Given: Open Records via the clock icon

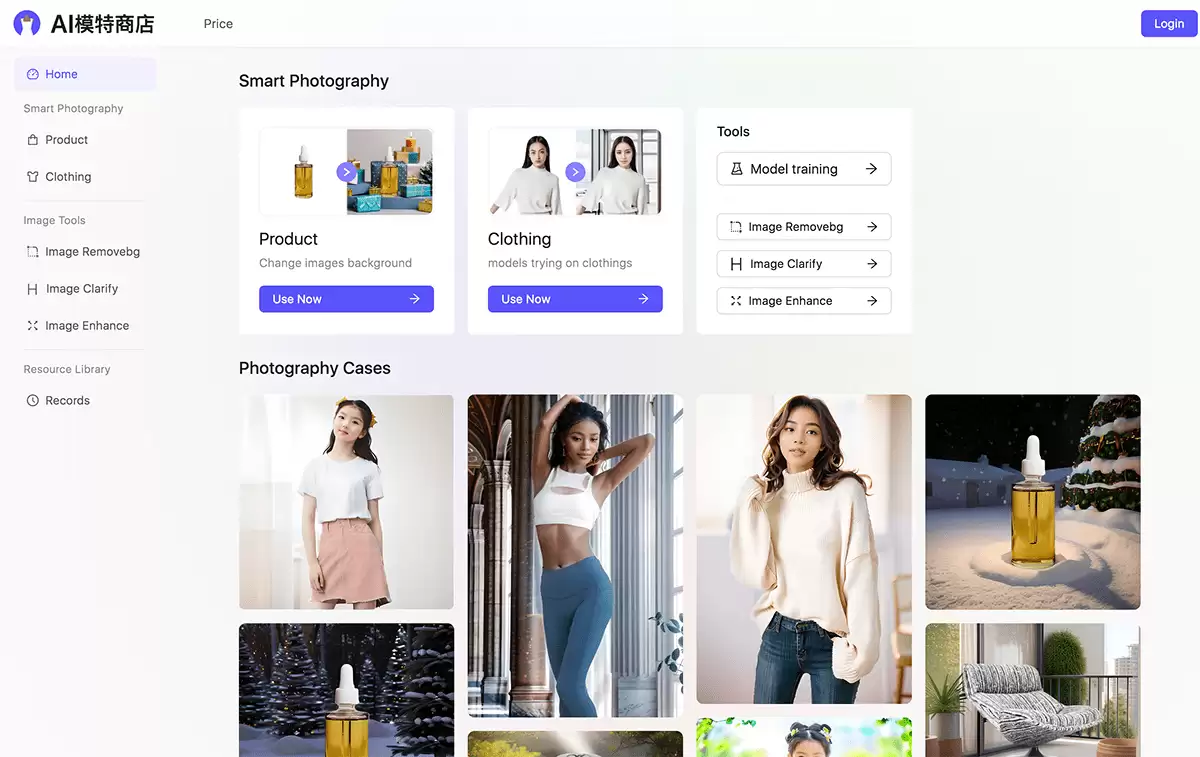Looking at the screenshot, I should coord(33,400).
